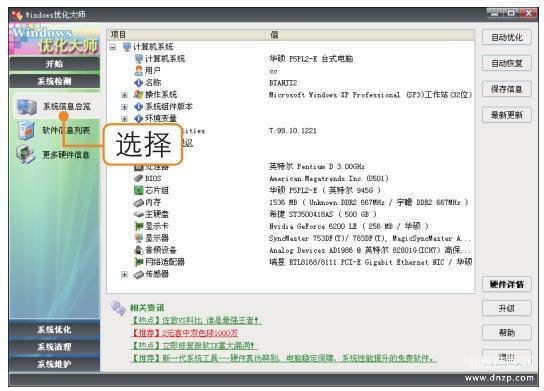Viewport: 544px width, 391px height.
Task: Open the red 【推荐】2元 lottery link
Action: pyautogui.click(x=185, y=333)
